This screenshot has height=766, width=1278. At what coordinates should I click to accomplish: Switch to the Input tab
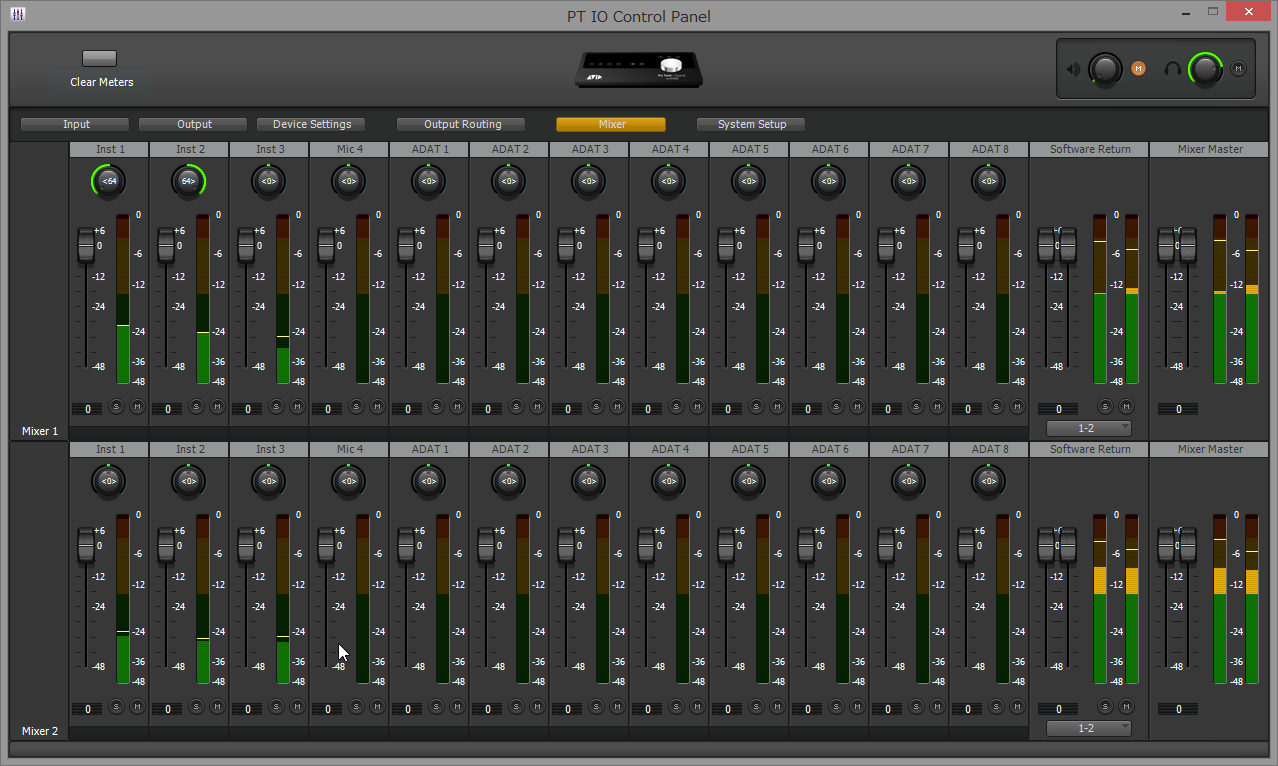click(x=76, y=124)
